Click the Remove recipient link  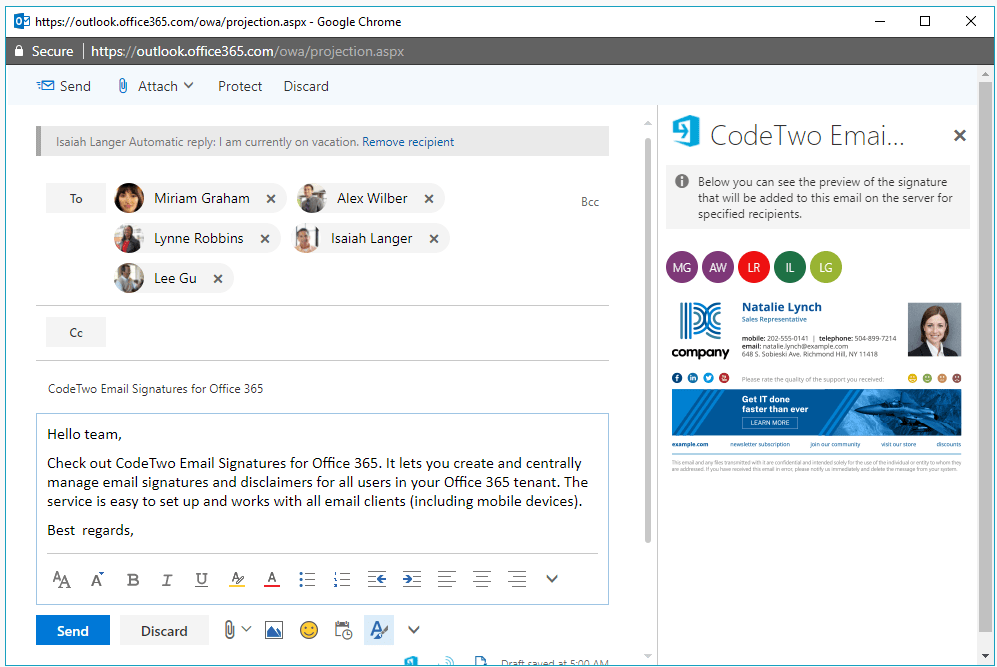coord(408,142)
